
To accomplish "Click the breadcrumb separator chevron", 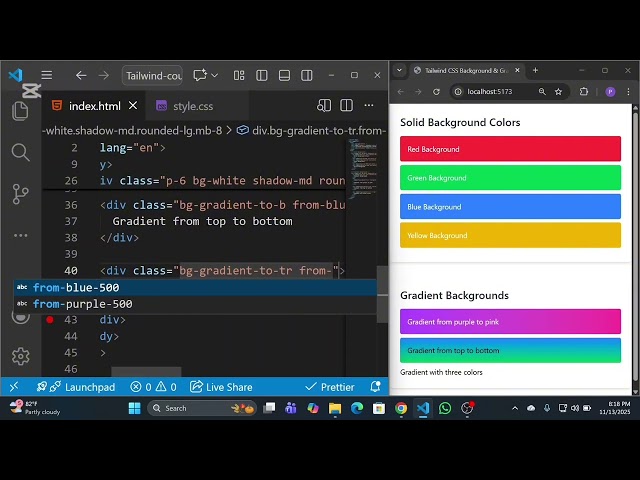I will click(229, 131).
